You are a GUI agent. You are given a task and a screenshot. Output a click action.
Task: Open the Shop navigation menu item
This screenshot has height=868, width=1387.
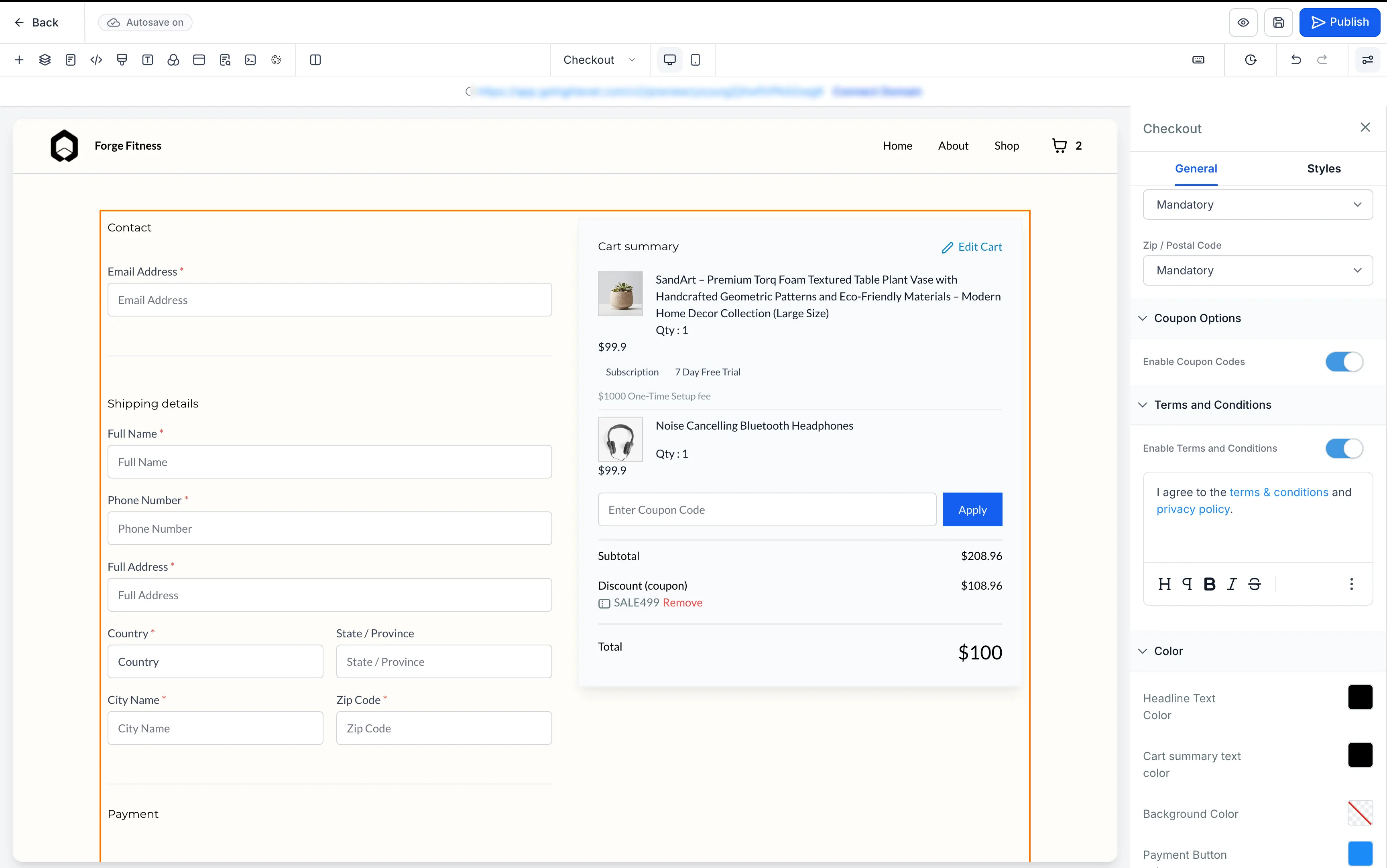pyautogui.click(x=1006, y=146)
